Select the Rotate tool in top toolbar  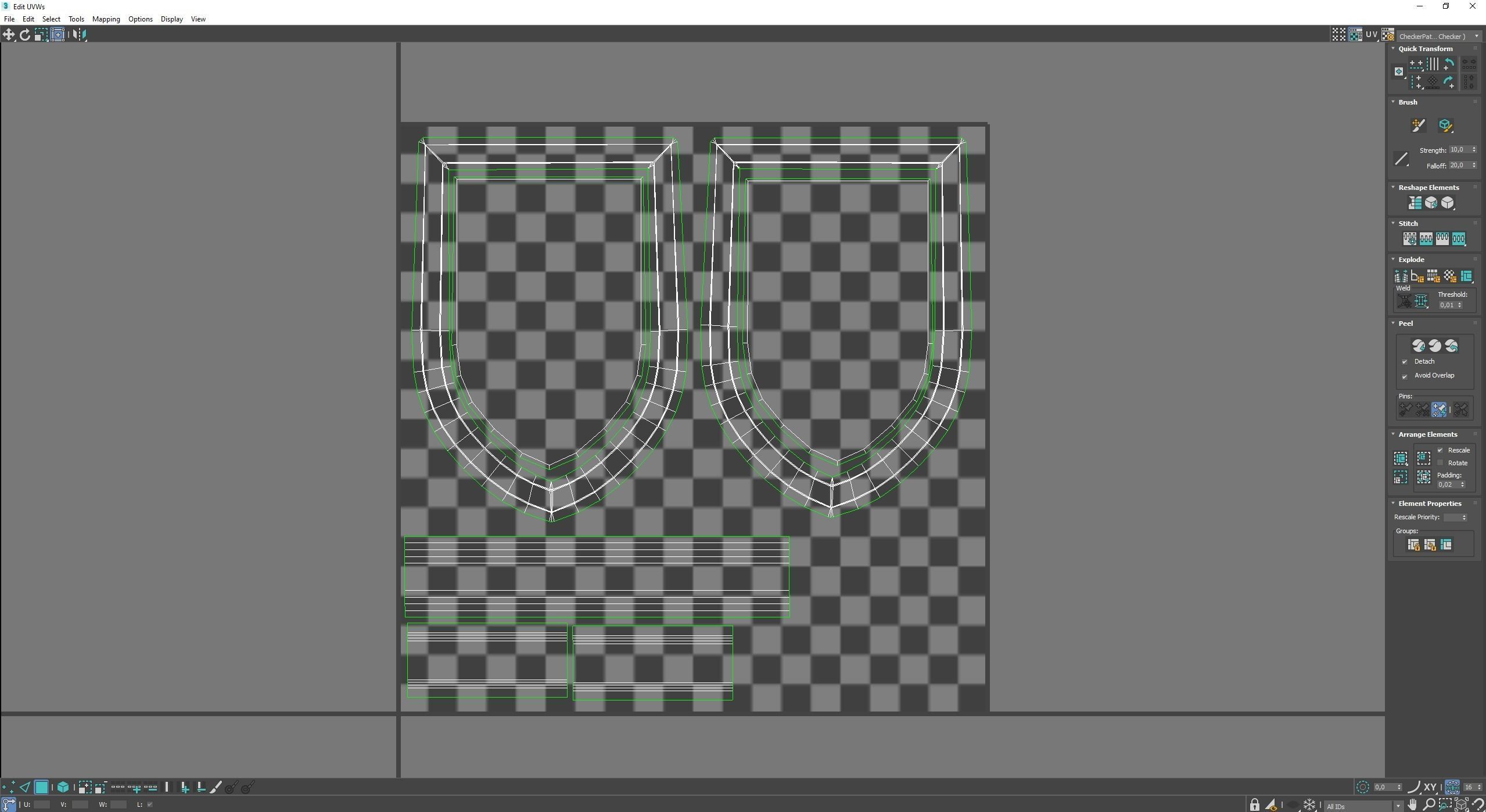point(25,35)
